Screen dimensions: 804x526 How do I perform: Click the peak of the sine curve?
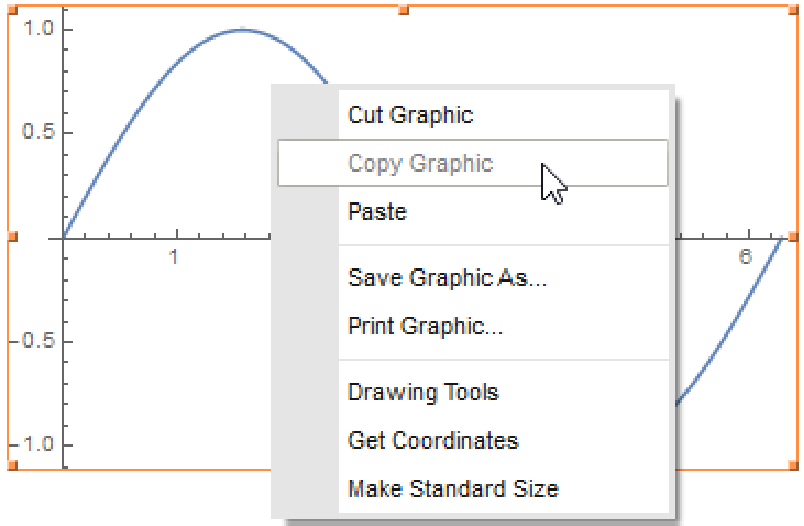click(x=243, y=30)
